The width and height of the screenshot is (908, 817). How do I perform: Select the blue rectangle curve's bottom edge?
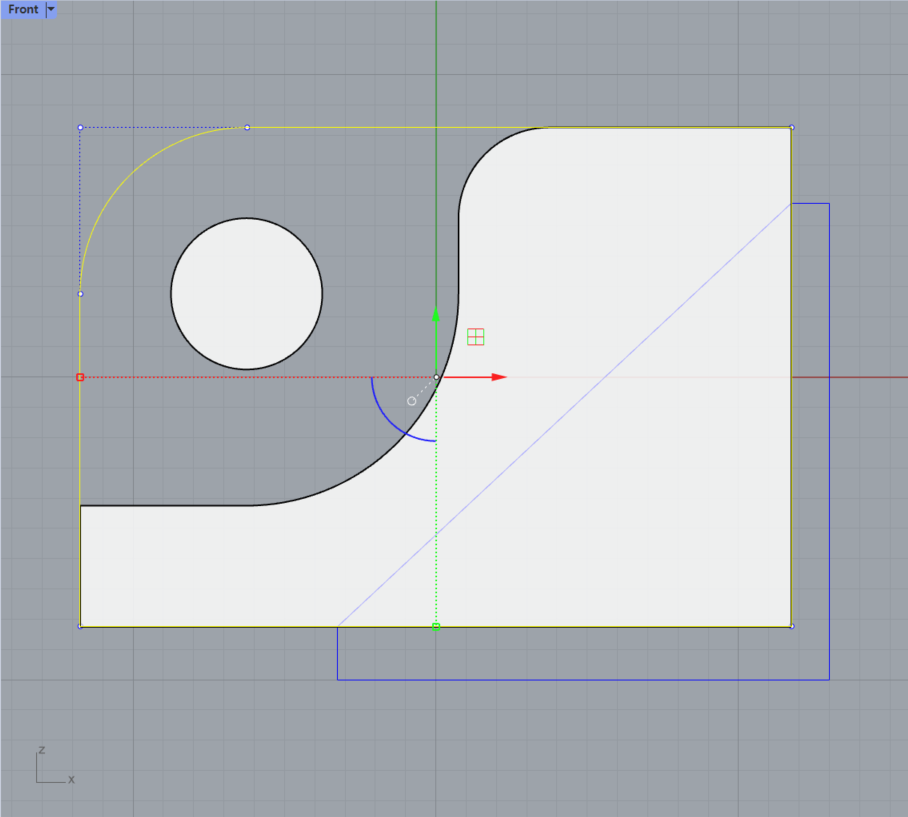[583, 680]
